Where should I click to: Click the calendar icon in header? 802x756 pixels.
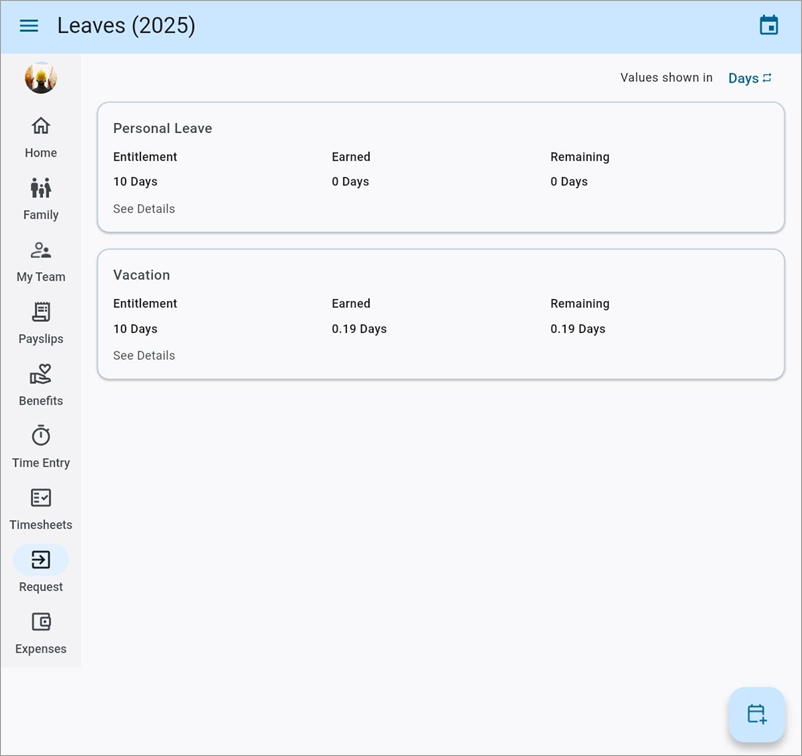tap(768, 26)
